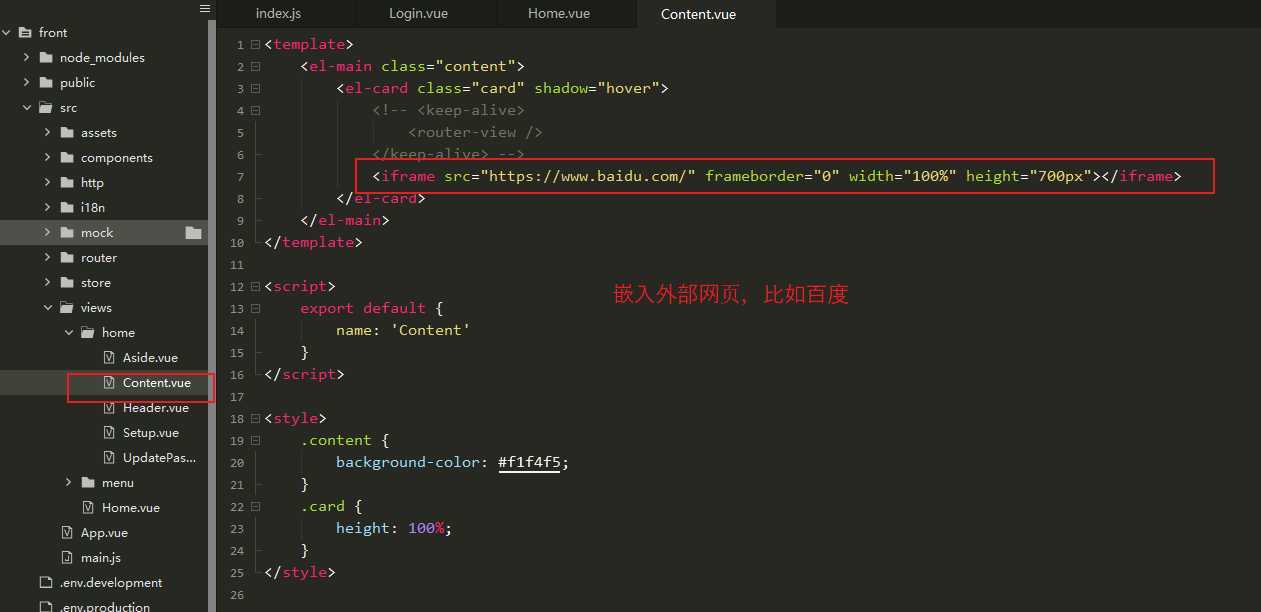Click the router folder icon
Viewport: 1261px width, 612px height.
(x=67, y=258)
